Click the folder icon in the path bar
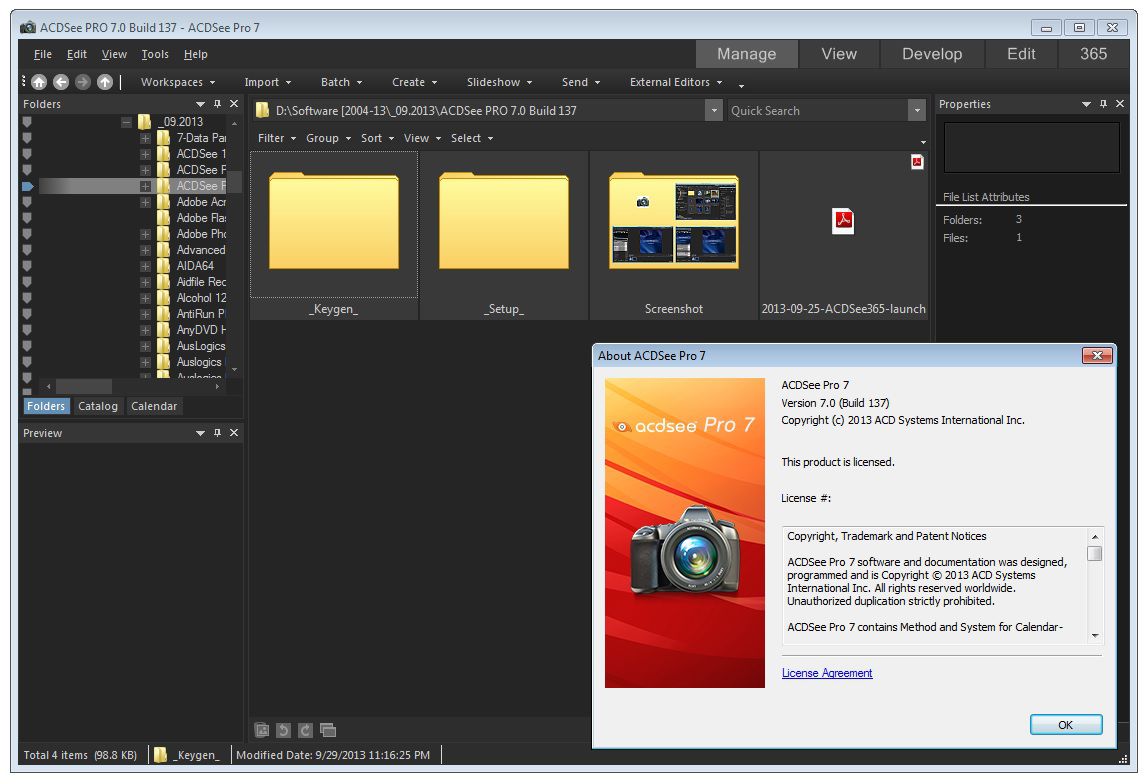The height and width of the screenshot is (784, 1148). point(262,111)
